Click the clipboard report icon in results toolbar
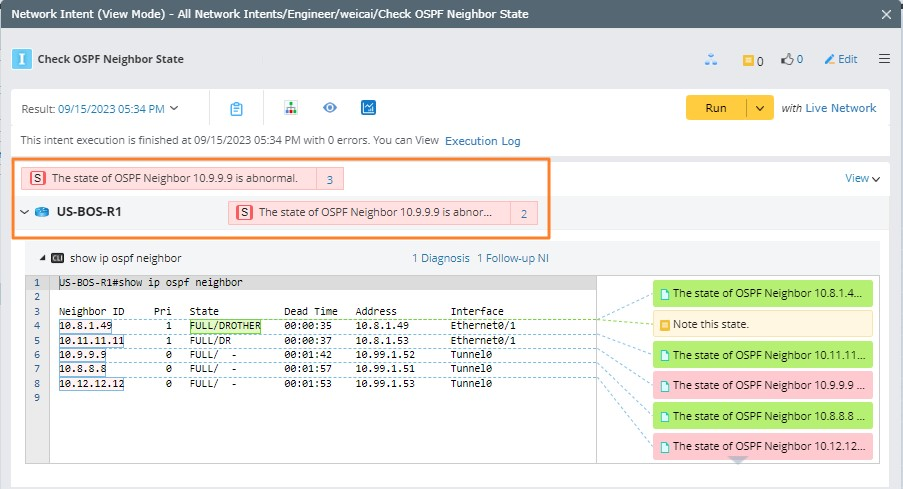Screen dimensions: 903x489 (x=237, y=108)
